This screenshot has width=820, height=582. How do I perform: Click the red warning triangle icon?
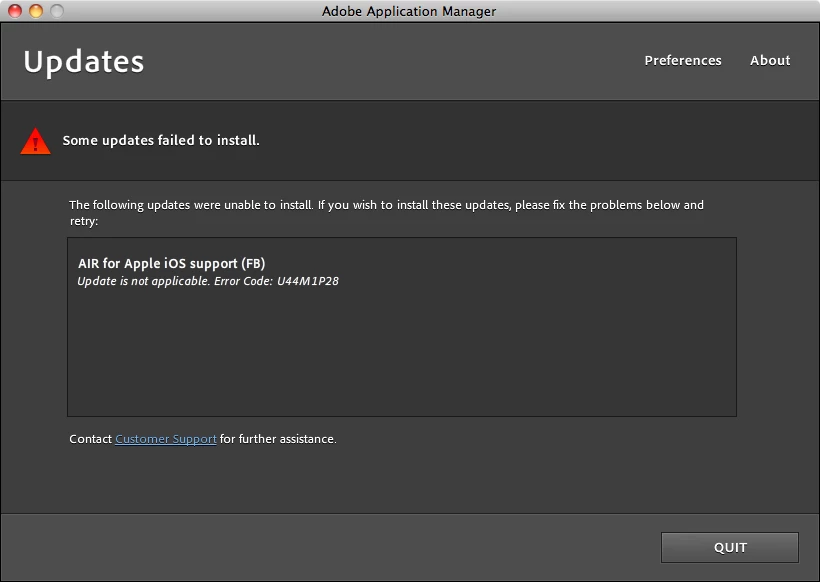[x=35, y=141]
